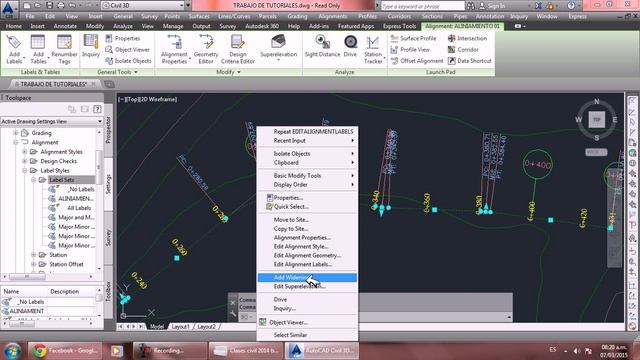
Task: Expand the Station Offset tree node
Action: click(33, 264)
